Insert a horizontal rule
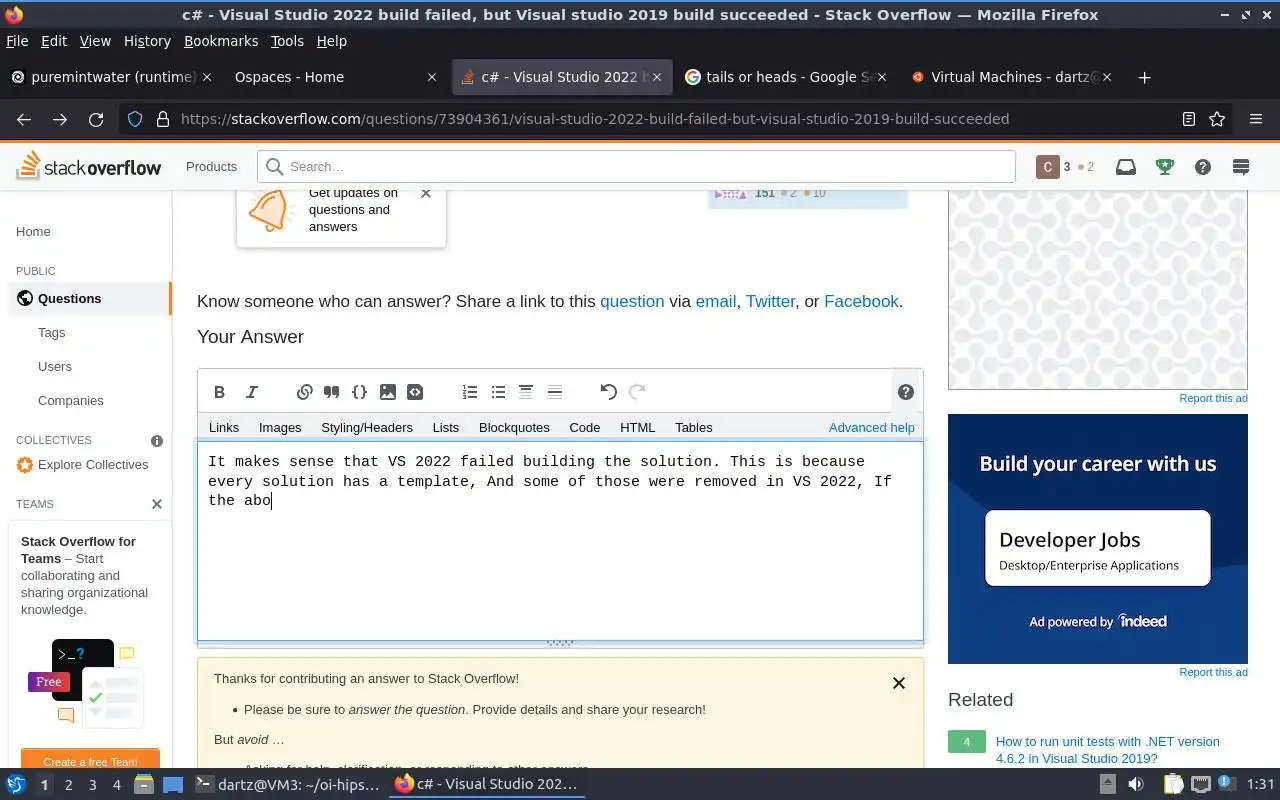The width and height of the screenshot is (1280, 800). tap(555, 392)
